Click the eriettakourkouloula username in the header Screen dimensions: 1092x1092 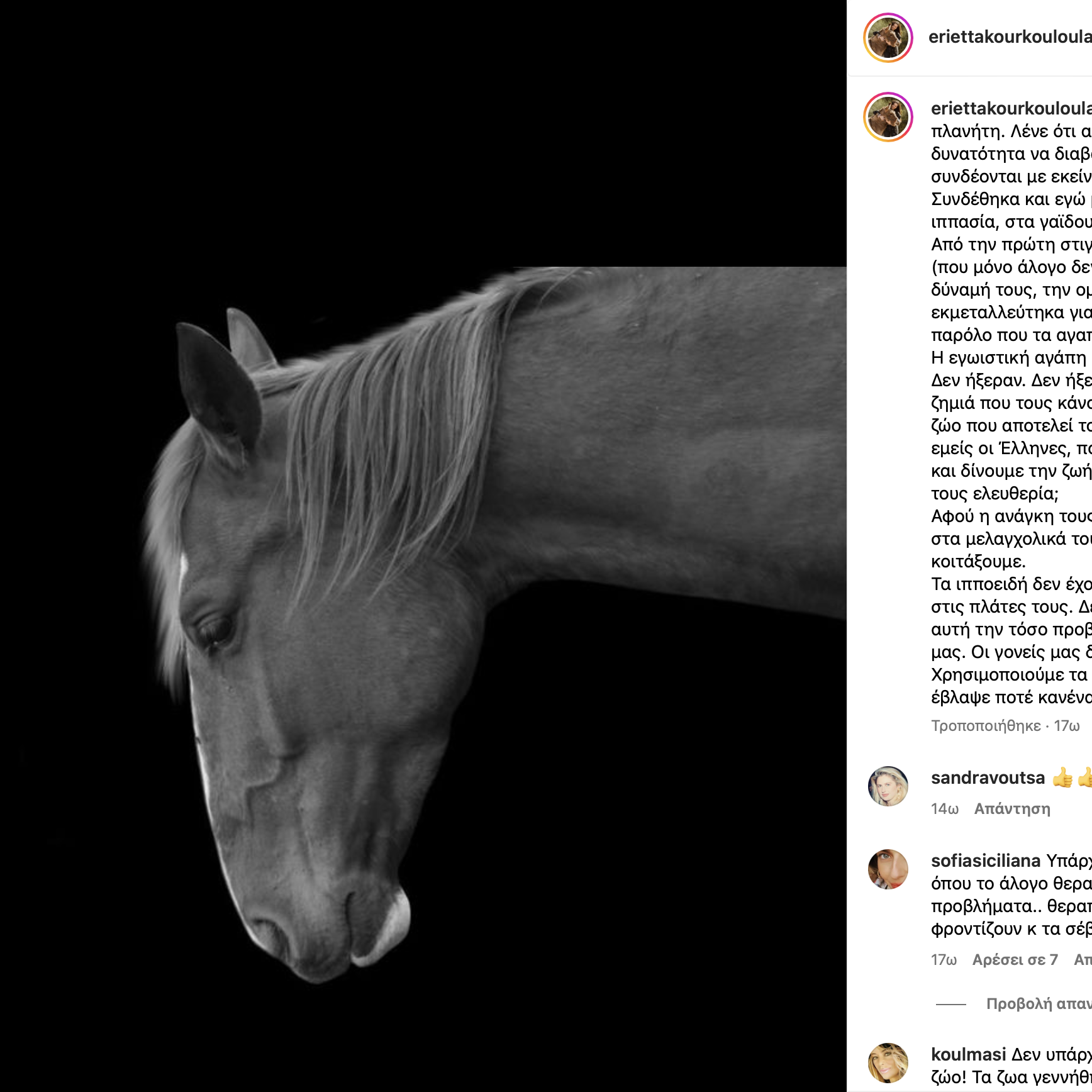1010,37
